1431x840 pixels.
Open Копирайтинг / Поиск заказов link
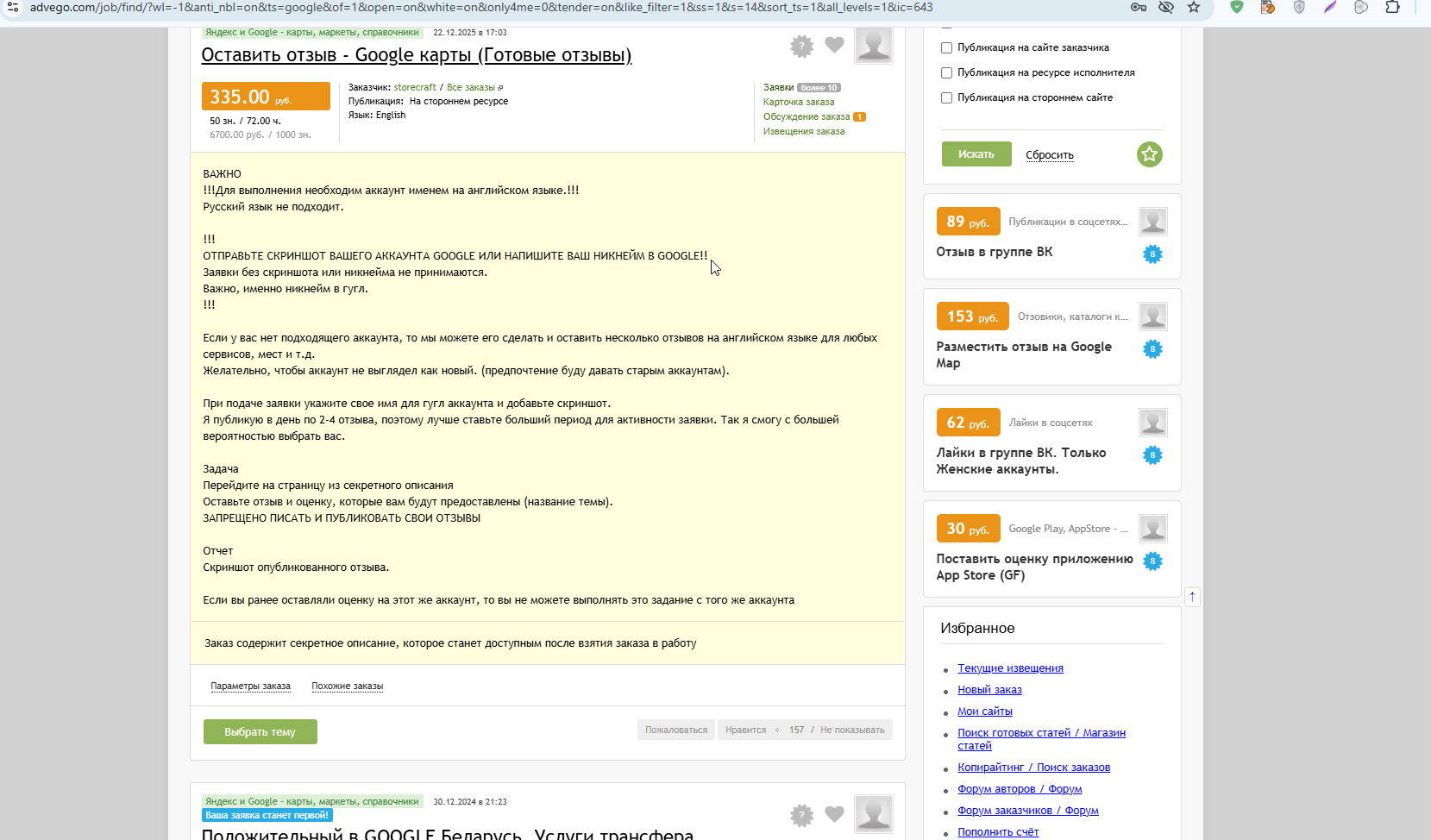pyautogui.click(x=1033, y=768)
